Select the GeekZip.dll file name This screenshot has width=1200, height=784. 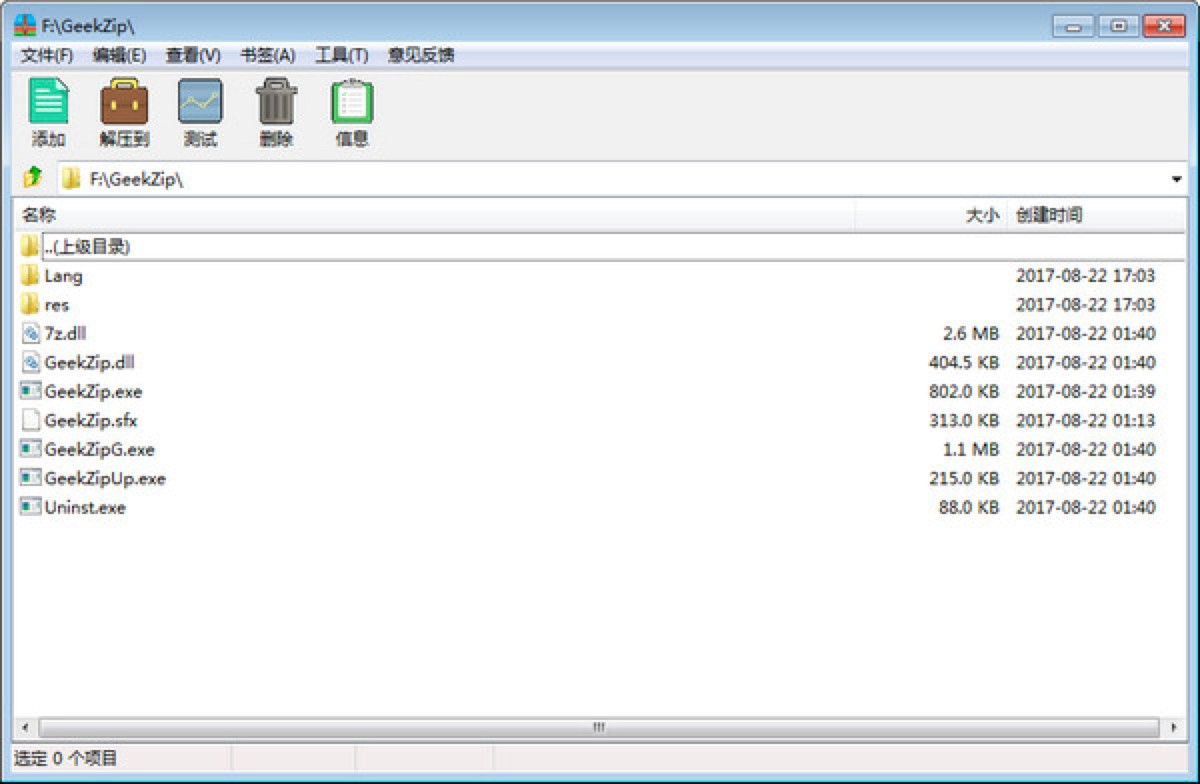(90, 362)
